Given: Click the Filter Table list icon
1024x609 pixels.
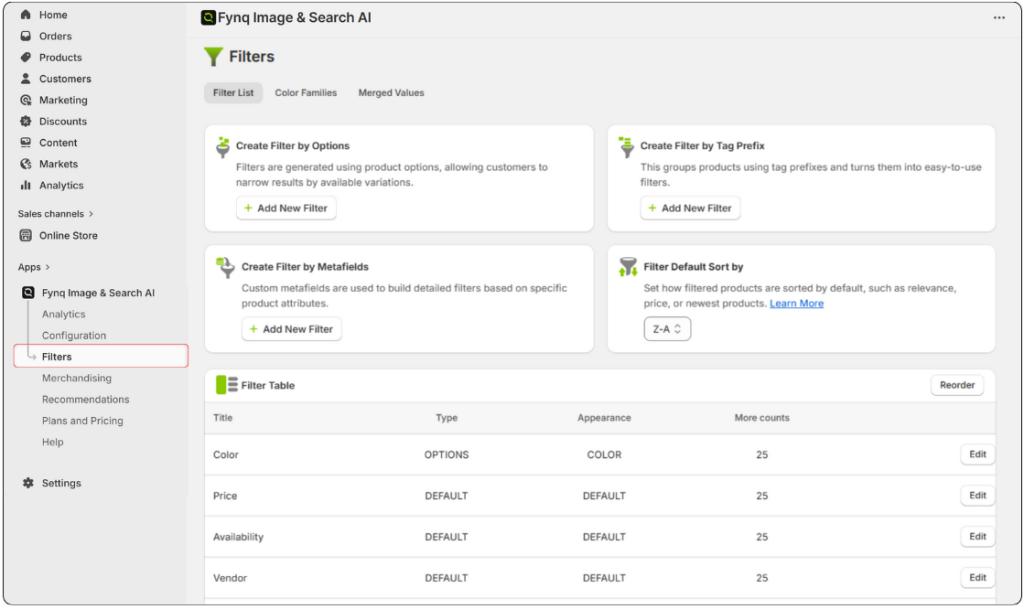Looking at the screenshot, I should pyautogui.click(x=227, y=385).
